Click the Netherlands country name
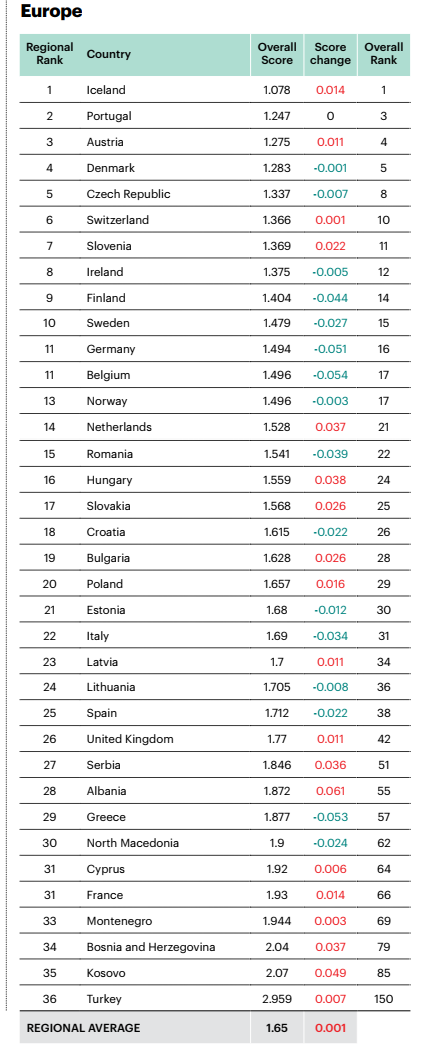The height and width of the screenshot is (1058, 428). (x=119, y=427)
